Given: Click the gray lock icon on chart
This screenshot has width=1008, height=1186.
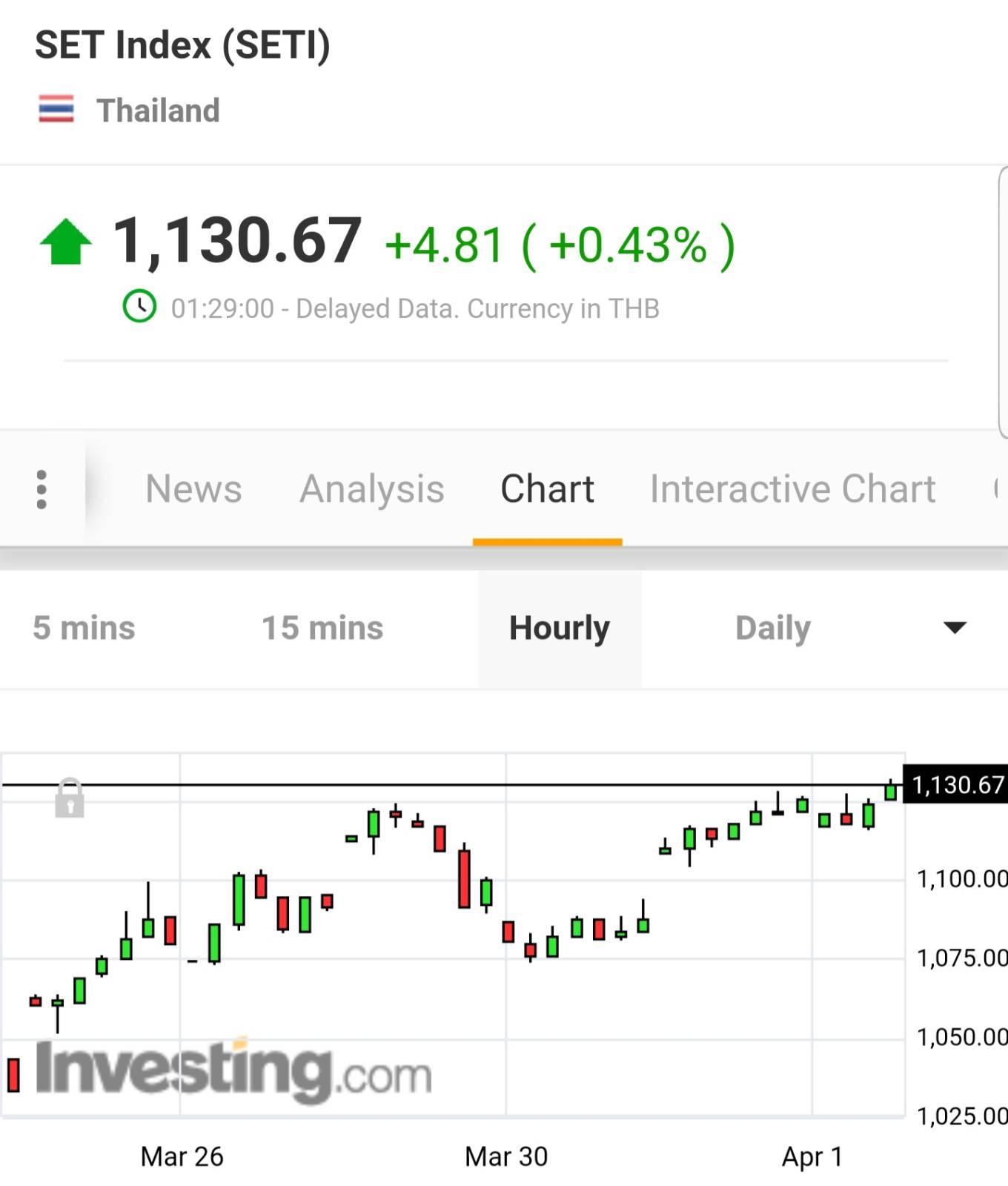Looking at the screenshot, I should [70, 798].
